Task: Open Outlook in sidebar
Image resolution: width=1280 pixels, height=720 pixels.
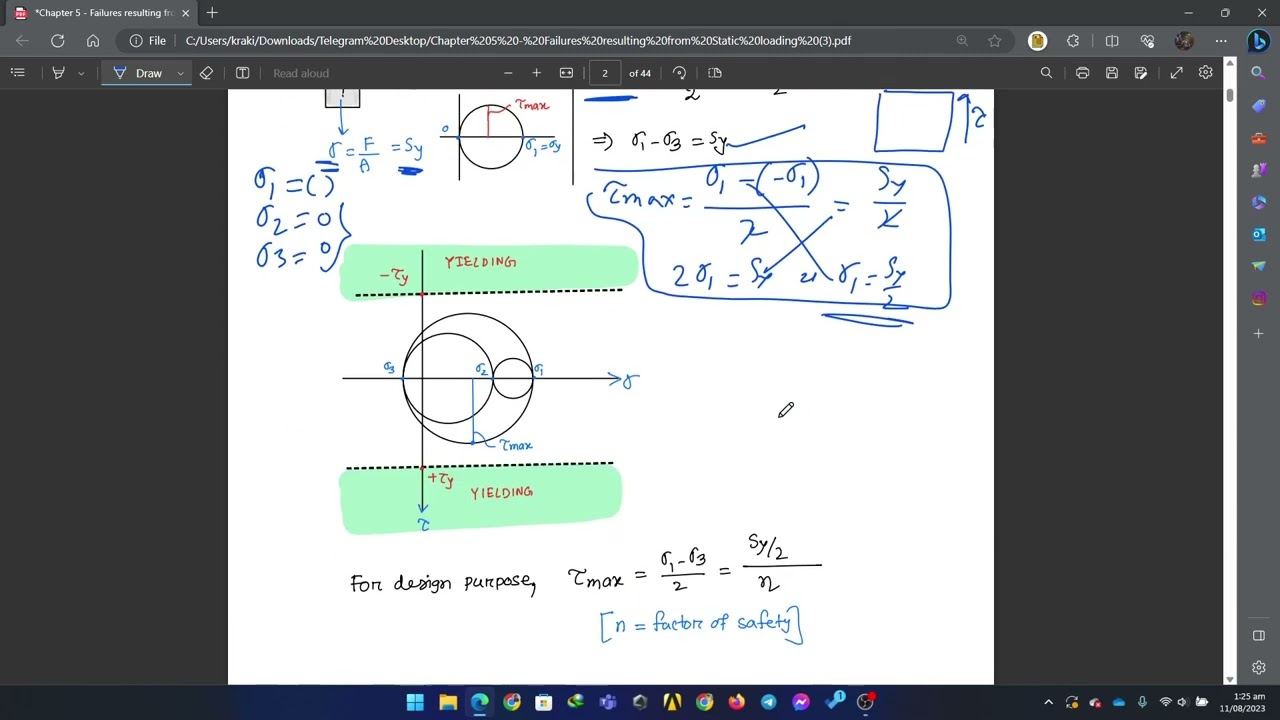Action: click(1258, 234)
